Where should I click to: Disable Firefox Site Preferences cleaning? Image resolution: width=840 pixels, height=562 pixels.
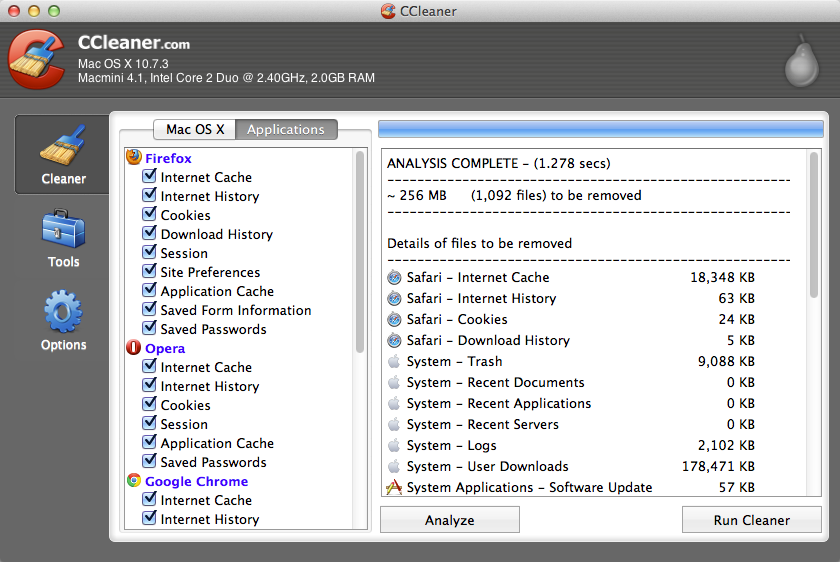tap(149, 271)
